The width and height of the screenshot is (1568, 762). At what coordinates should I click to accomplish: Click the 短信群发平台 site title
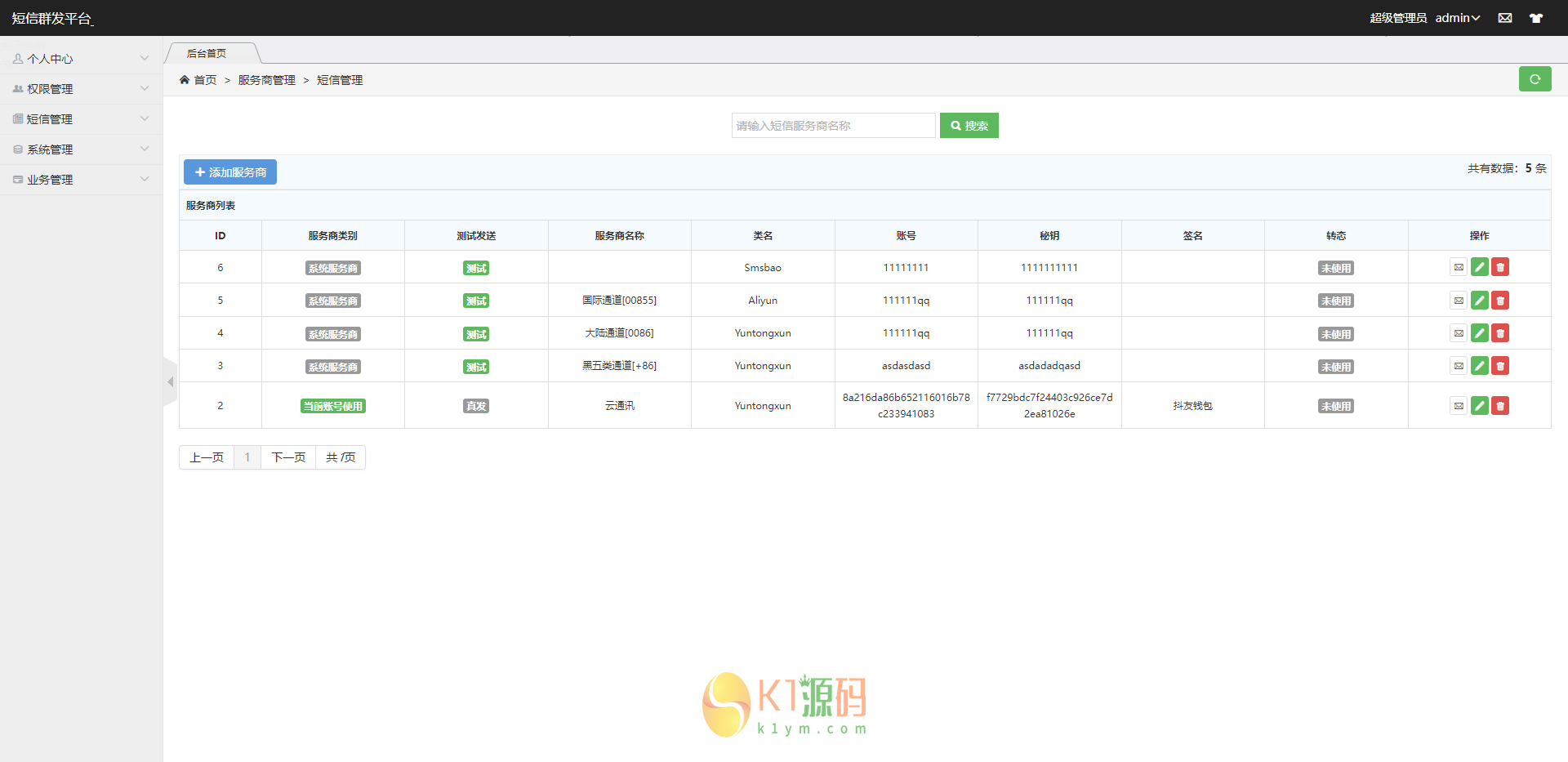(52, 18)
